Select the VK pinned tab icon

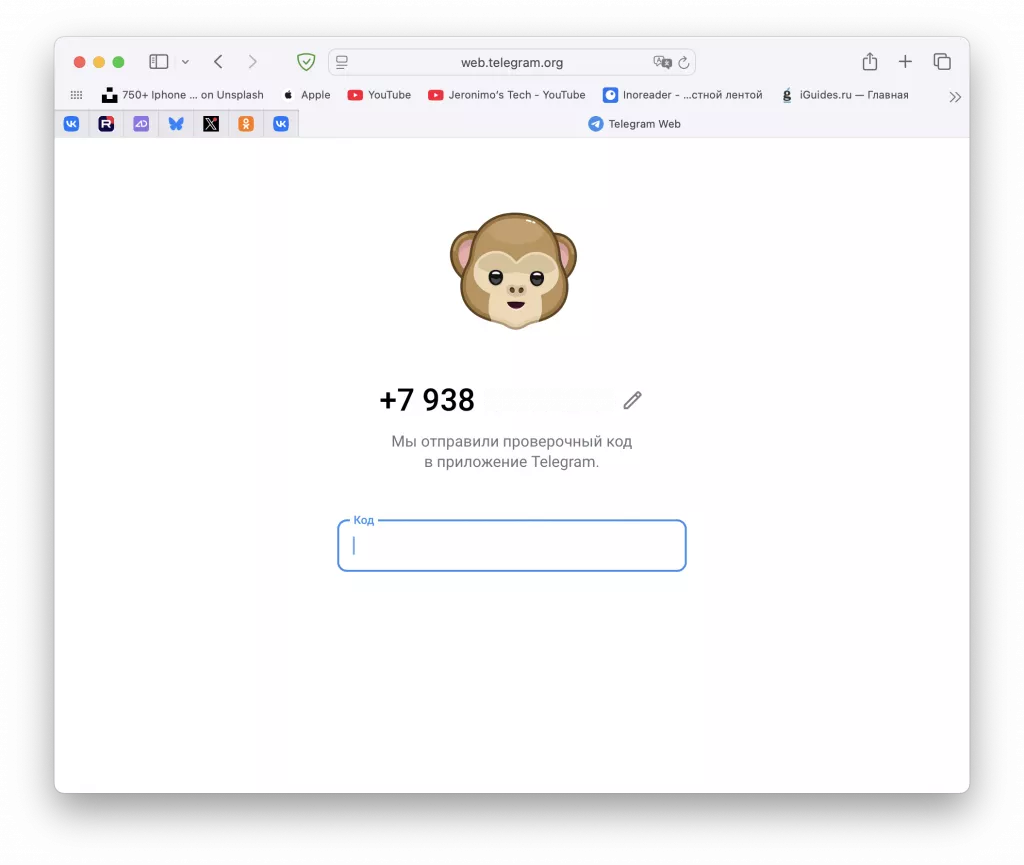[x=71, y=123]
